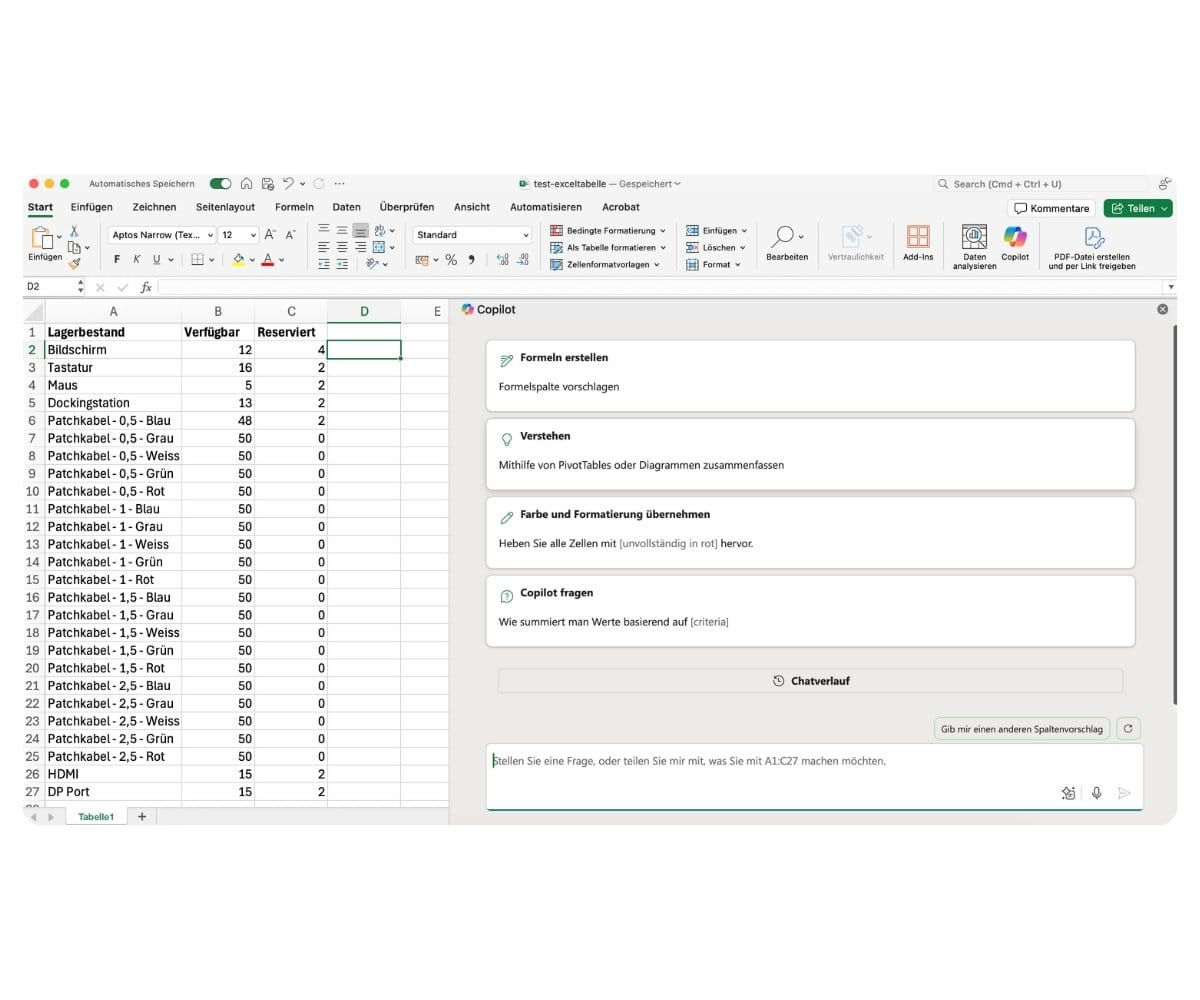Apply italic formatting with K button
The width and height of the screenshot is (1200, 1000).
pos(136,260)
